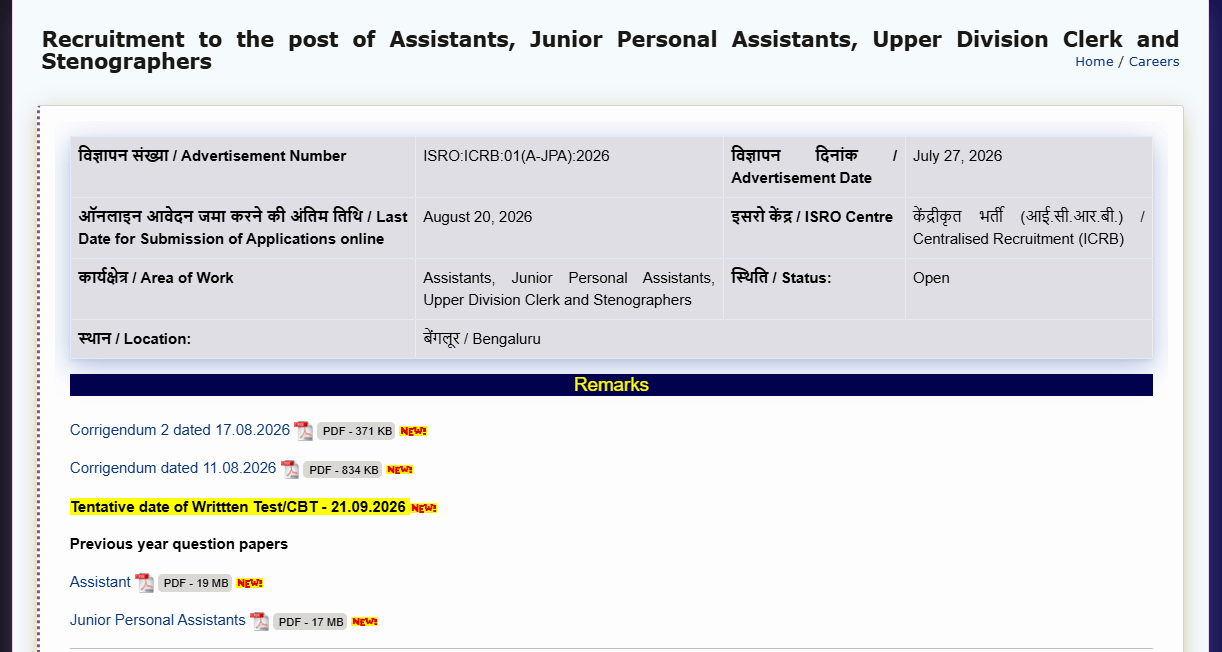Click the July 27, 2026 advertisement date
The height and width of the screenshot is (652, 1222).
(x=957, y=156)
